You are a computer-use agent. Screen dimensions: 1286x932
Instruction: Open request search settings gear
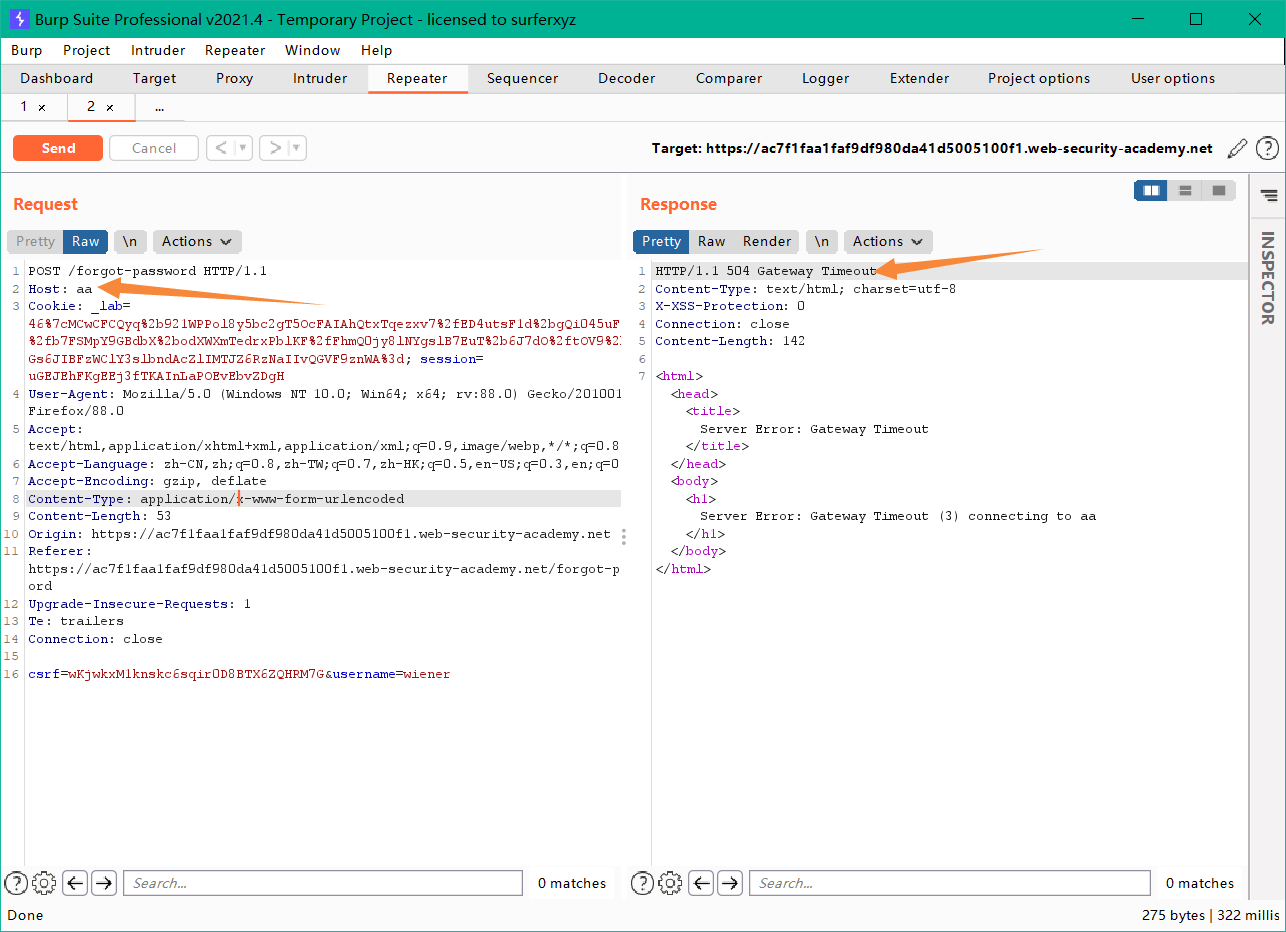44,883
